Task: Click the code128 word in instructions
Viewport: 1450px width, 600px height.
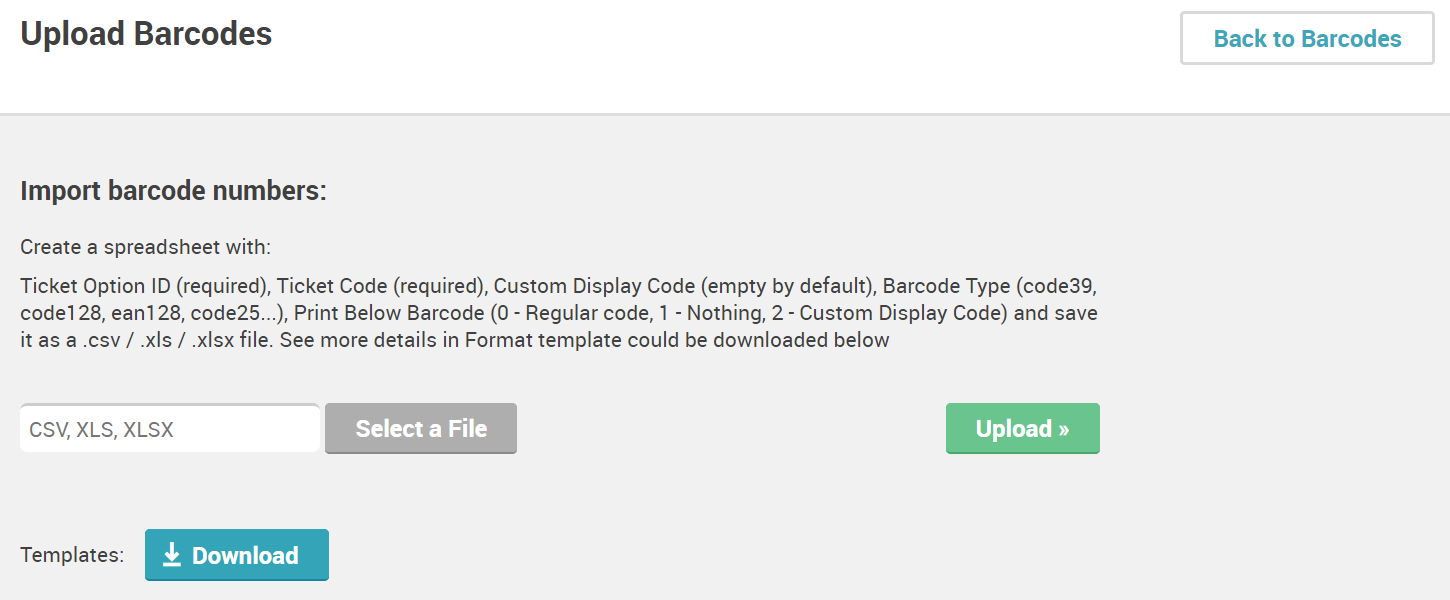Action: (55, 313)
